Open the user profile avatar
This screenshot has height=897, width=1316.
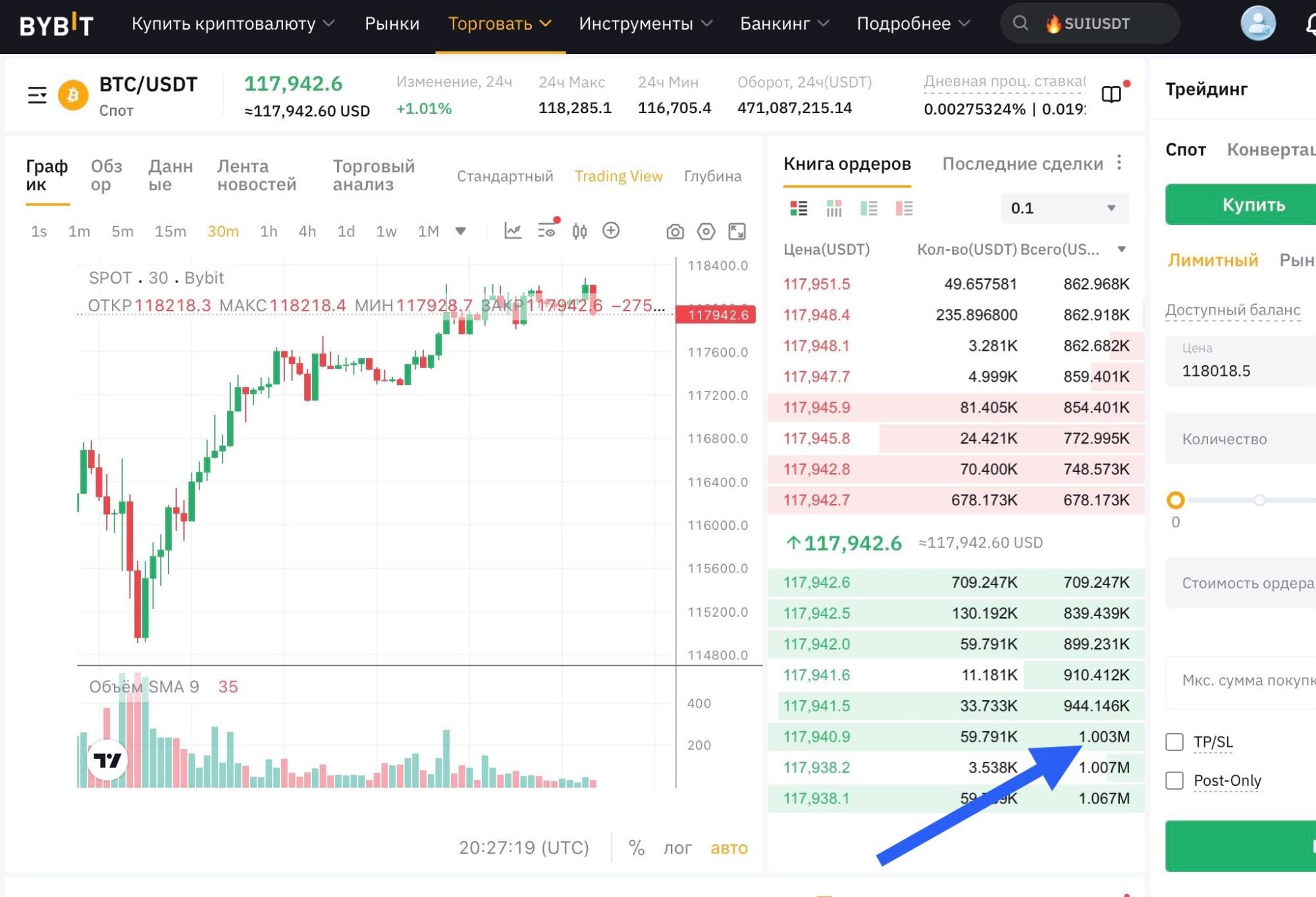(1258, 24)
